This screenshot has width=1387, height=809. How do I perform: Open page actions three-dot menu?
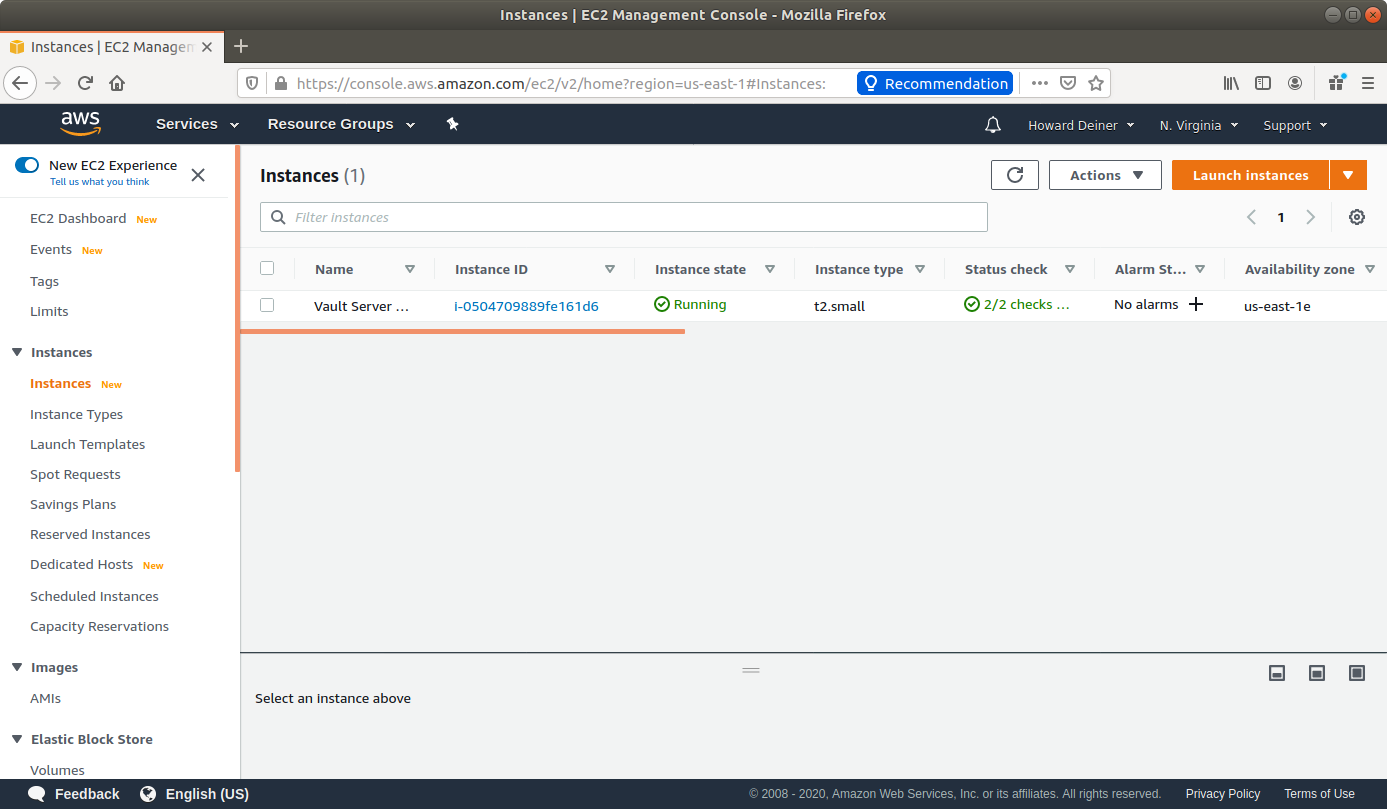(x=1040, y=83)
